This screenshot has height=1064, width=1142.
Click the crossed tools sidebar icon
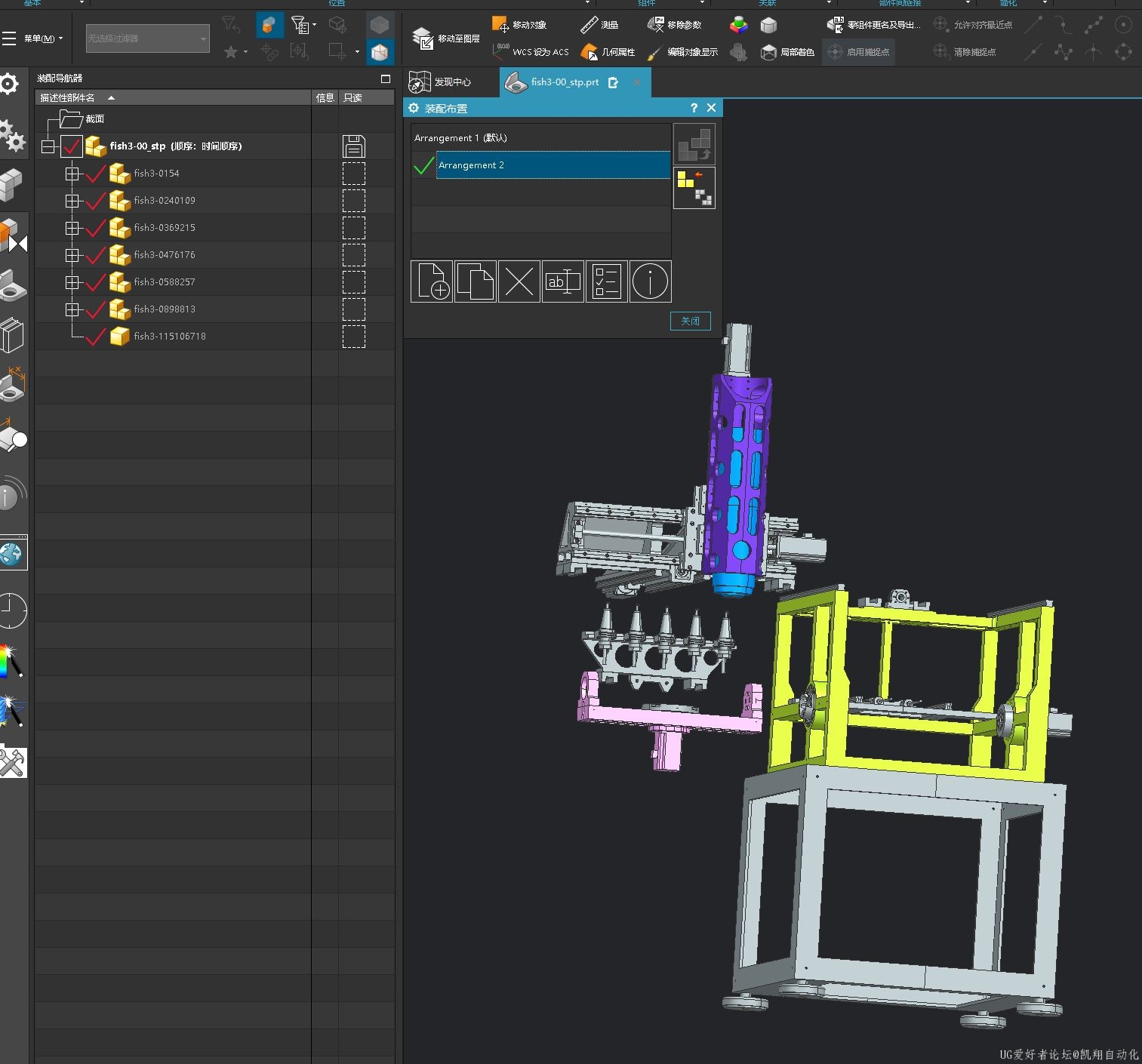pos(12,761)
